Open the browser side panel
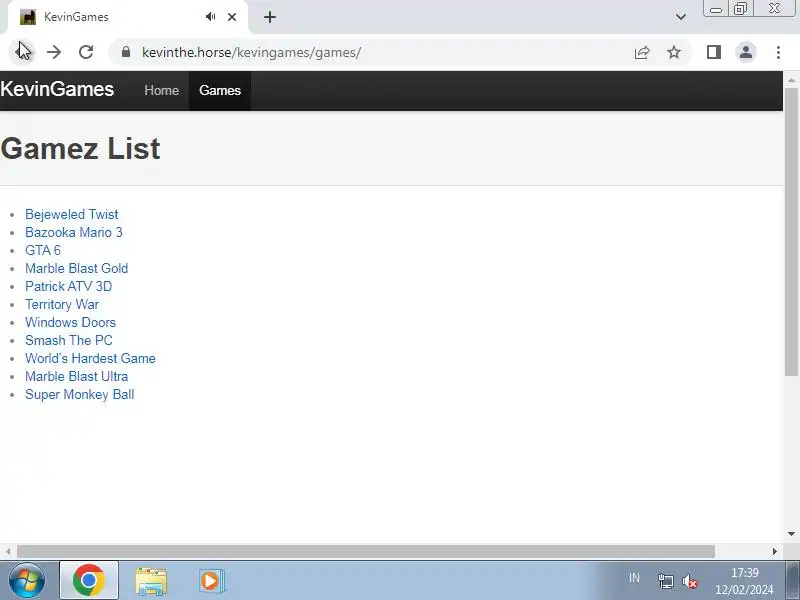800x600 pixels. tap(714, 52)
